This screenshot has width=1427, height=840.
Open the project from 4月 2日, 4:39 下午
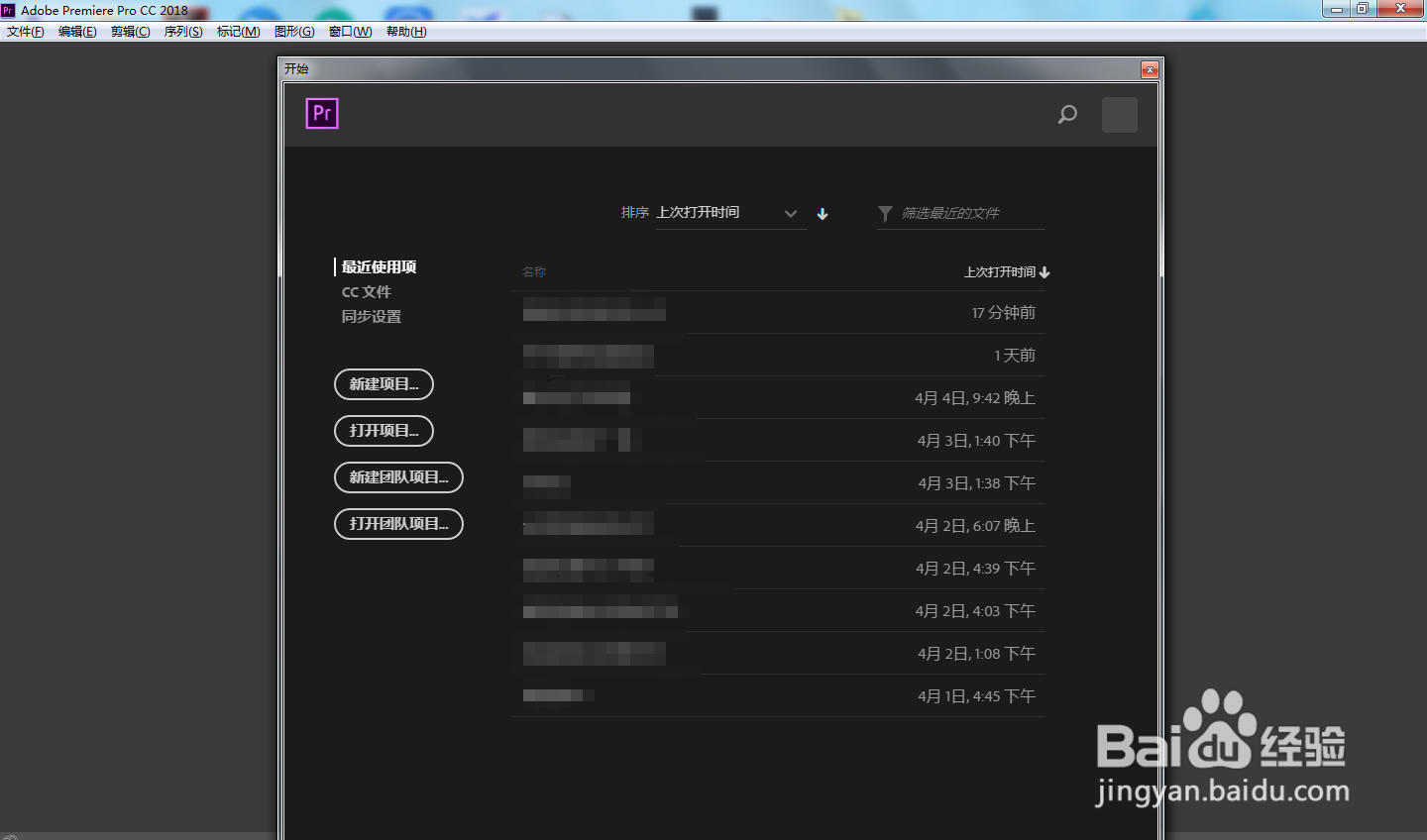click(779, 569)
